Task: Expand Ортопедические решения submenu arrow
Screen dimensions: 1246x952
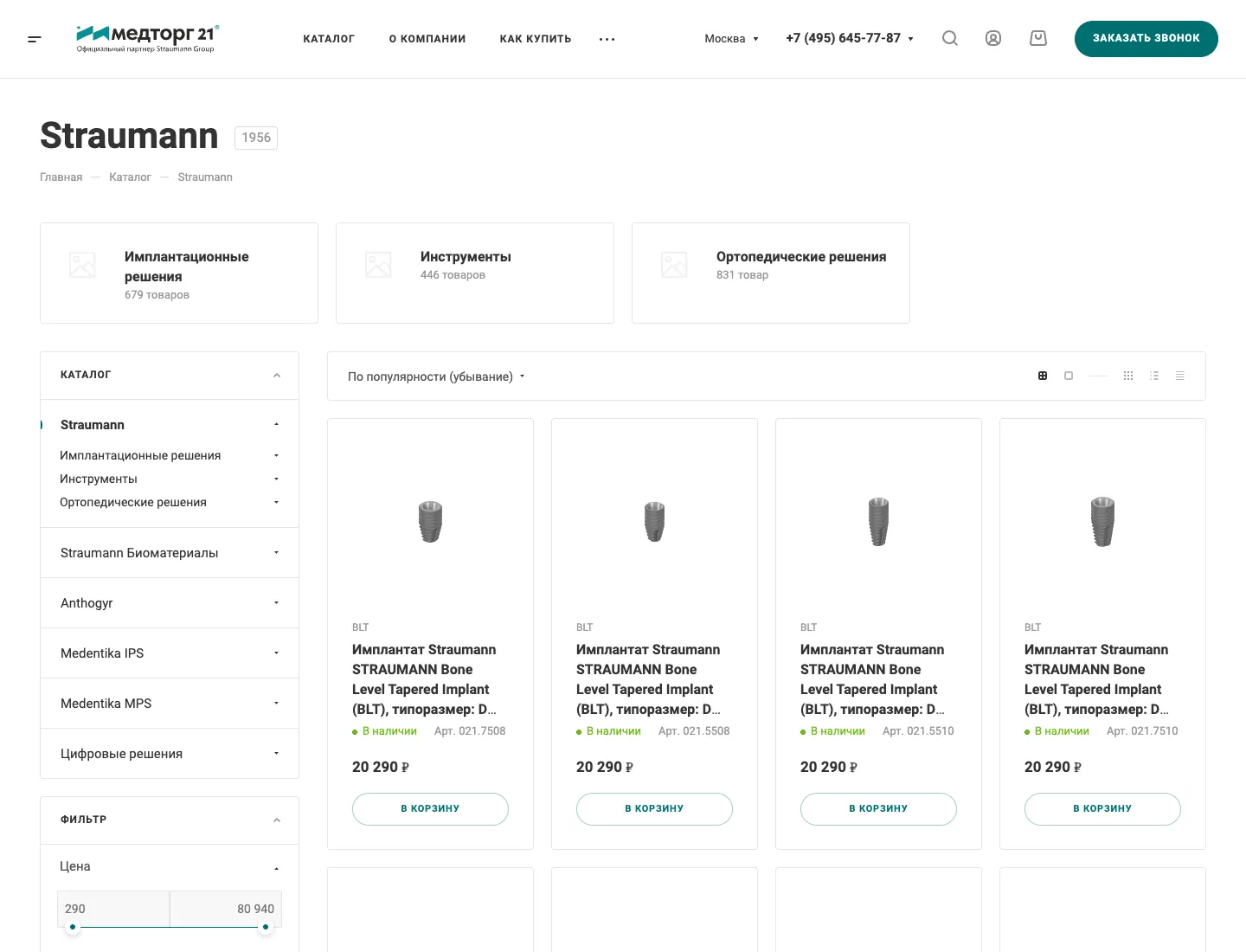Action: 276,502
